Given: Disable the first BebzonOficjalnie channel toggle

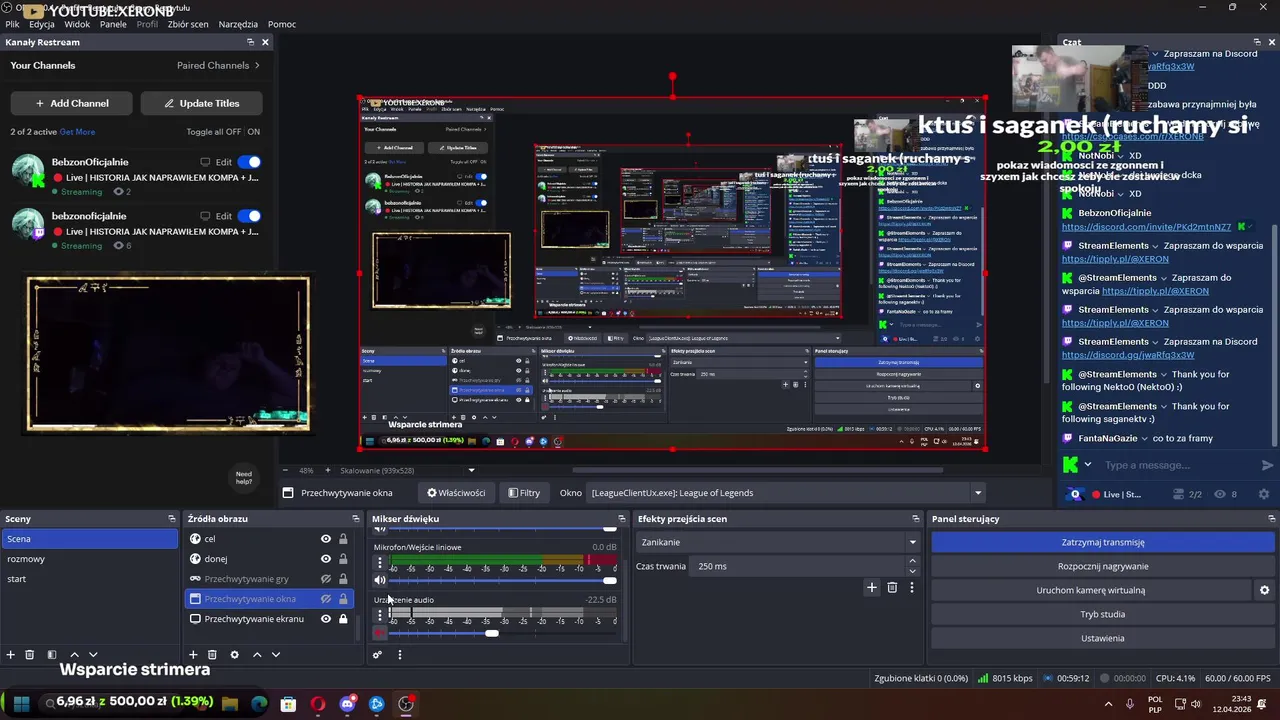Looking at the screenshot, I should pyautogui.click(x=249, y=162).
